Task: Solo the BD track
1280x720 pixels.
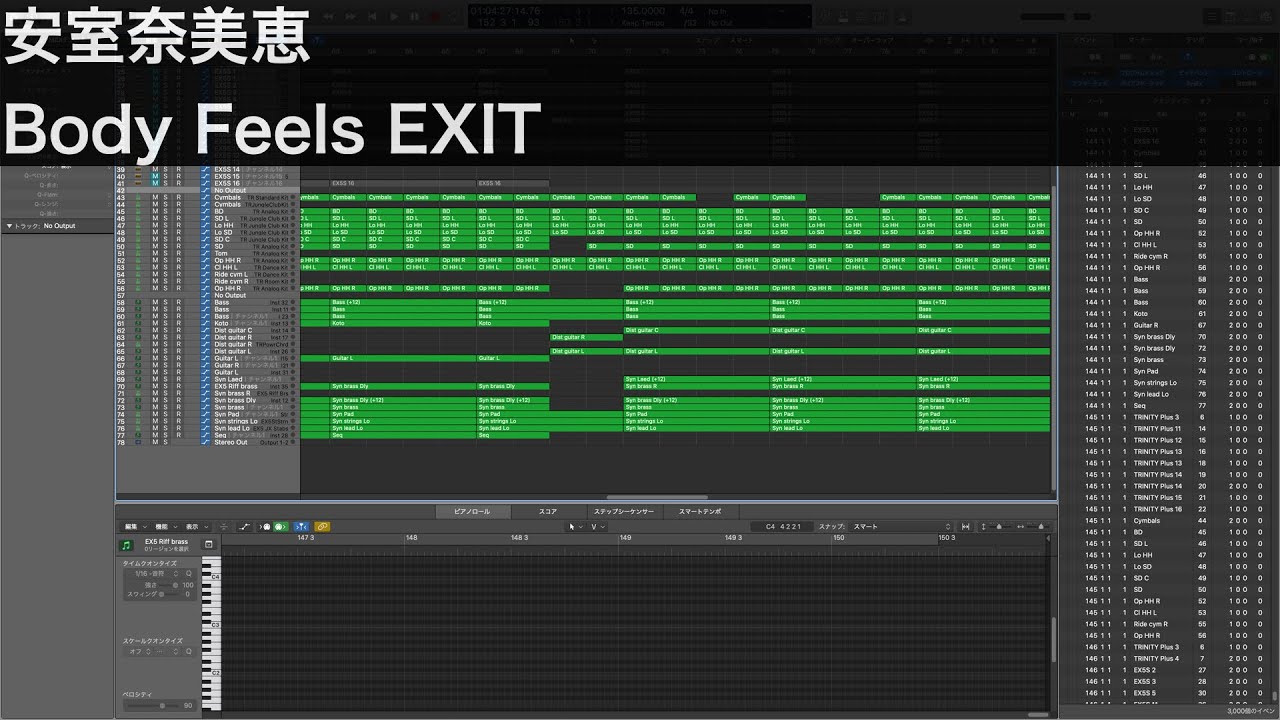Action: pyautogui.click(x=166, y=211)
